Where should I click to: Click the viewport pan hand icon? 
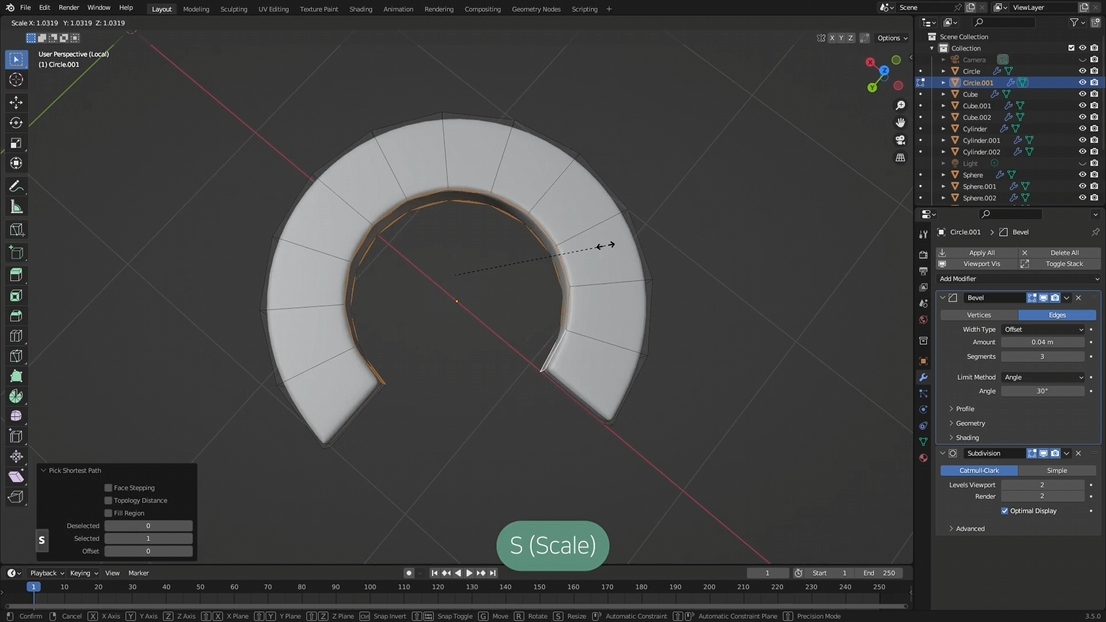click(x=900, y=123)
